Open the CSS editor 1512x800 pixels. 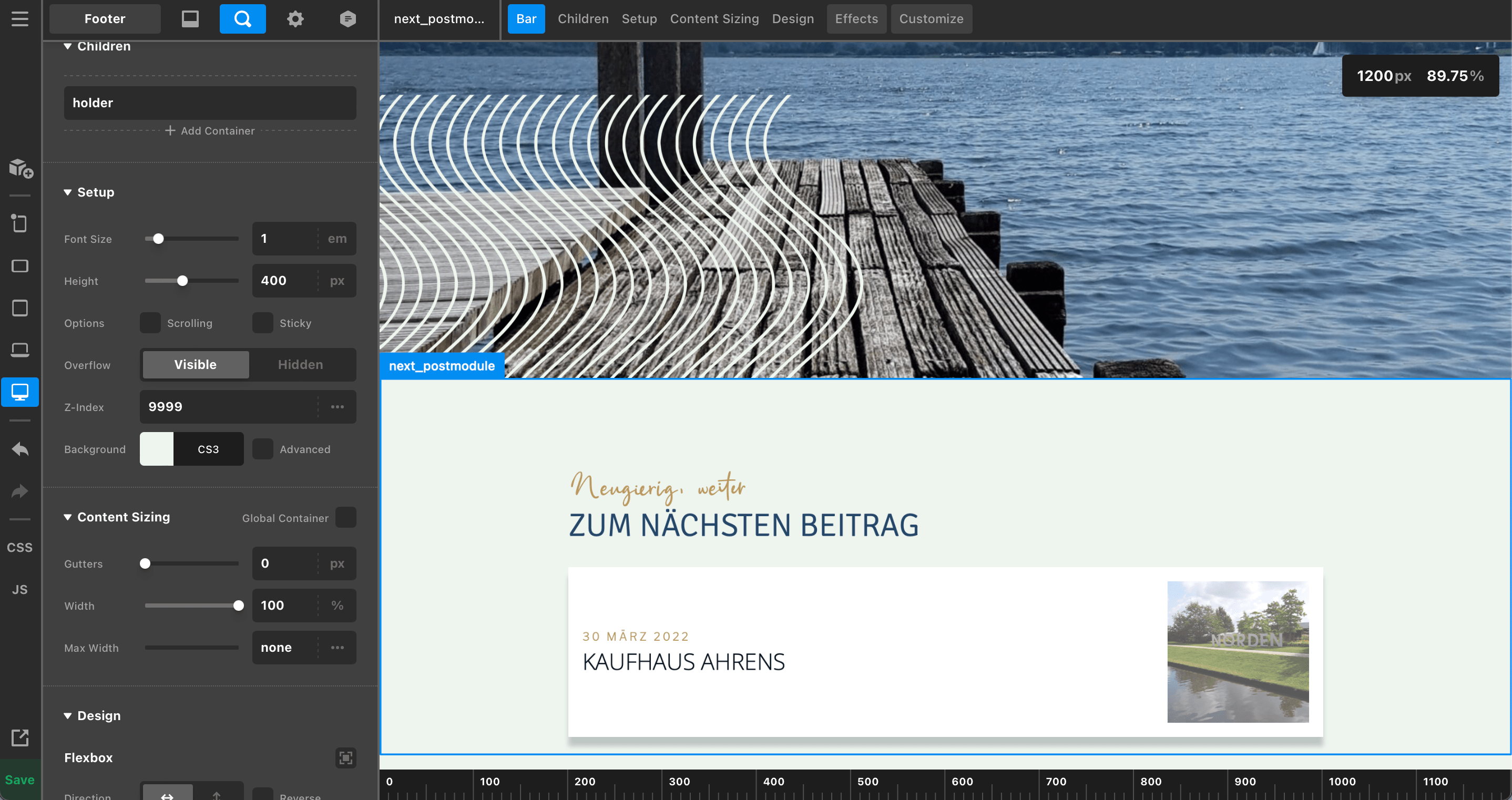(x=19, y=547)
